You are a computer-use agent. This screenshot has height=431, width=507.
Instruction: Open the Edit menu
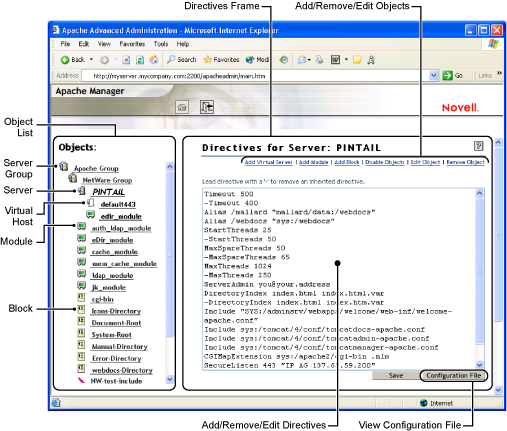[x=84, y=44]
